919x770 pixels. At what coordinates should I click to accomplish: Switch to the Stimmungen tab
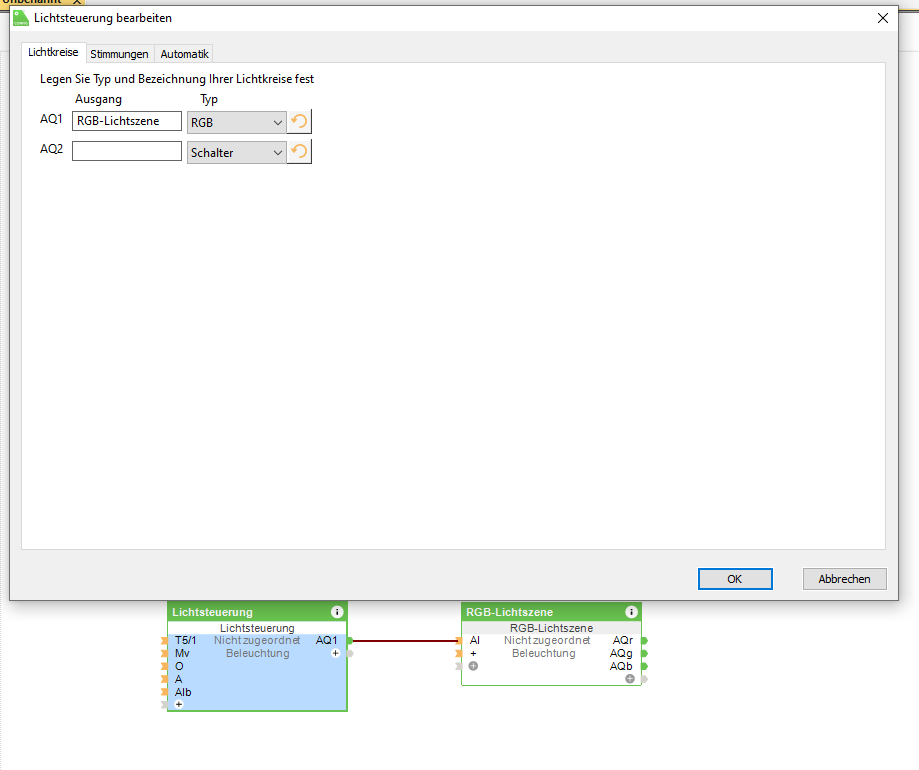pos(120,54)
